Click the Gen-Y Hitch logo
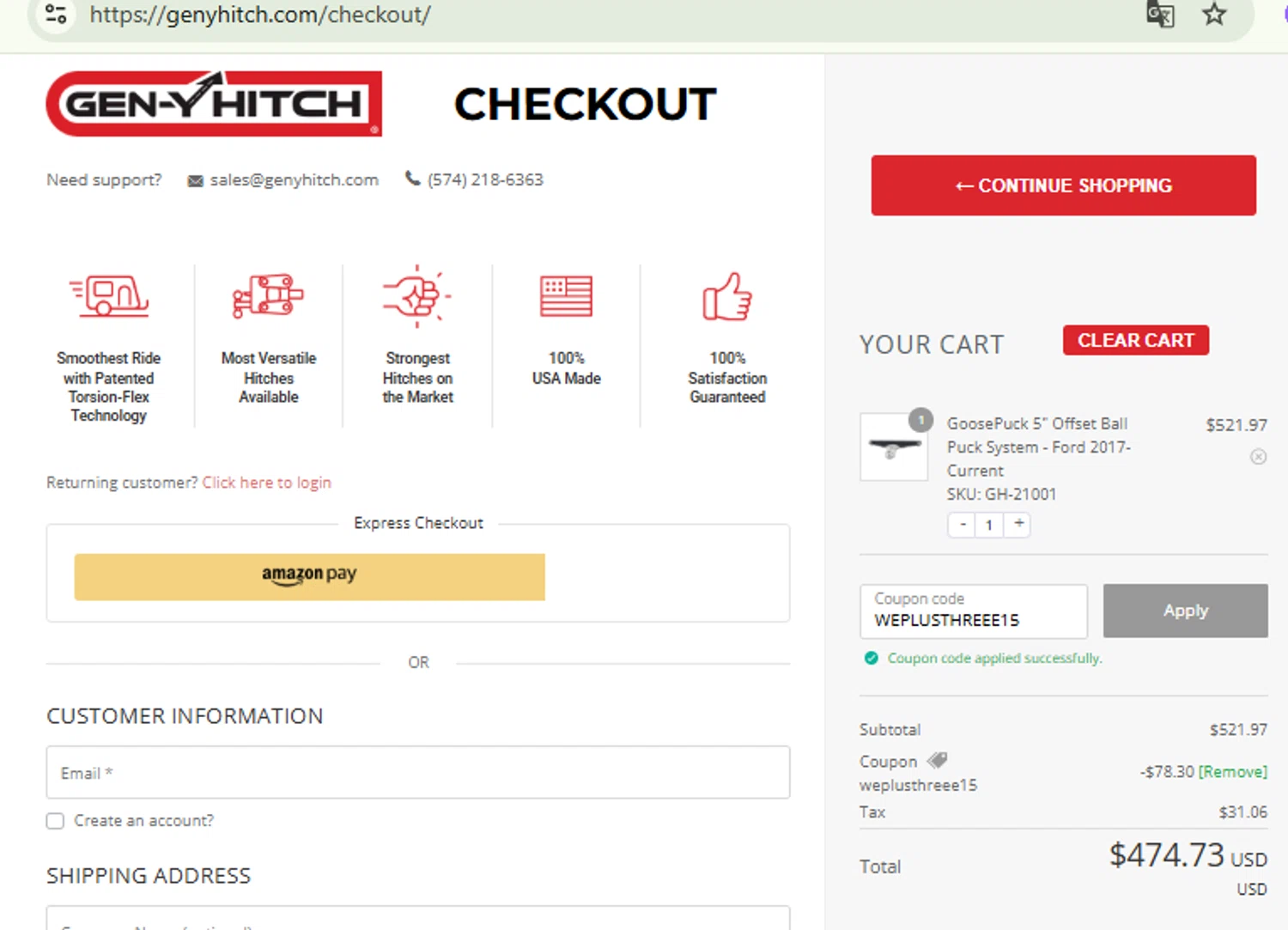 point(214,104)
